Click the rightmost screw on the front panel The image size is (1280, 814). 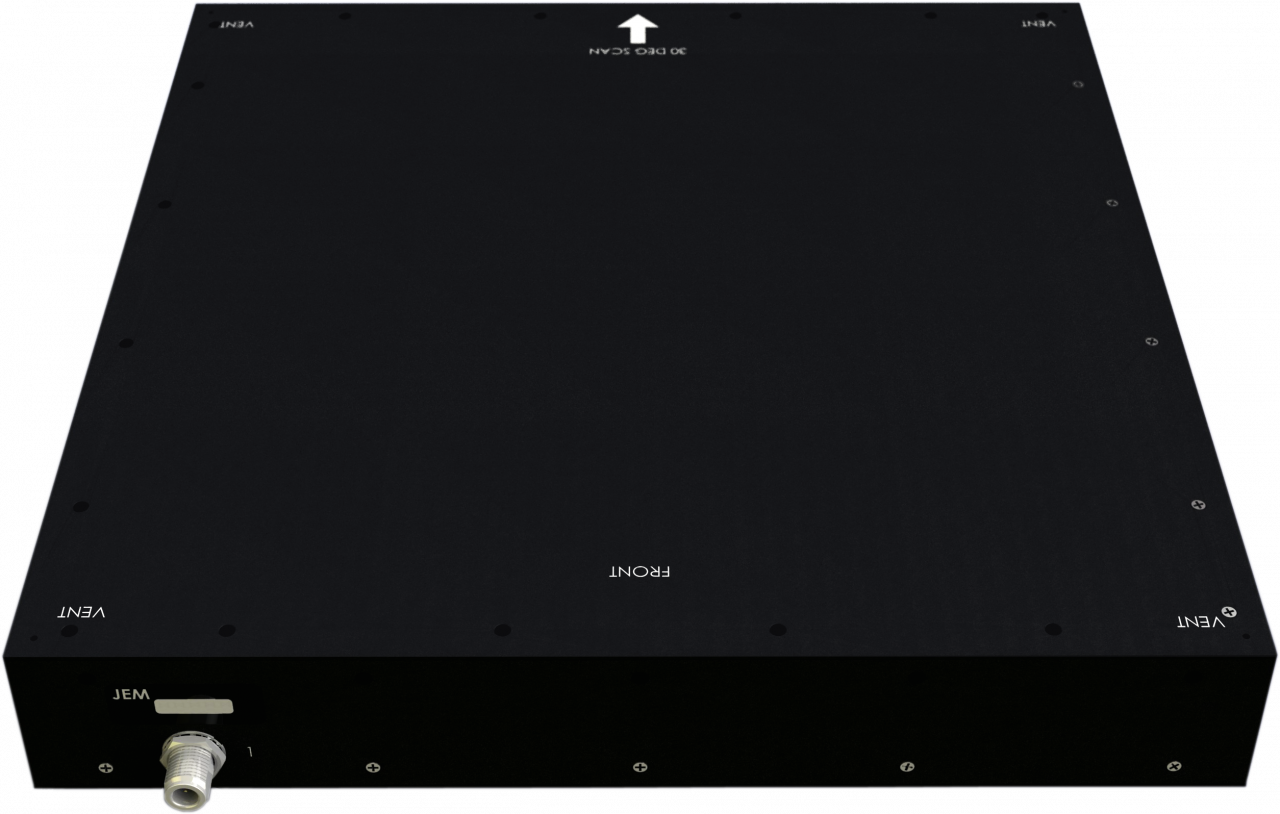pos(1171,766)
